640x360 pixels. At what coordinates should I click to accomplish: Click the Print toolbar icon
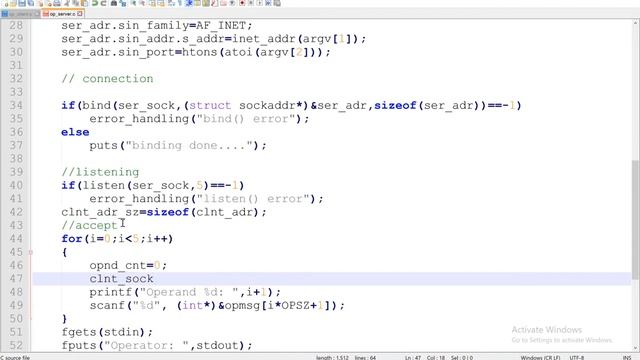point(57,3)
